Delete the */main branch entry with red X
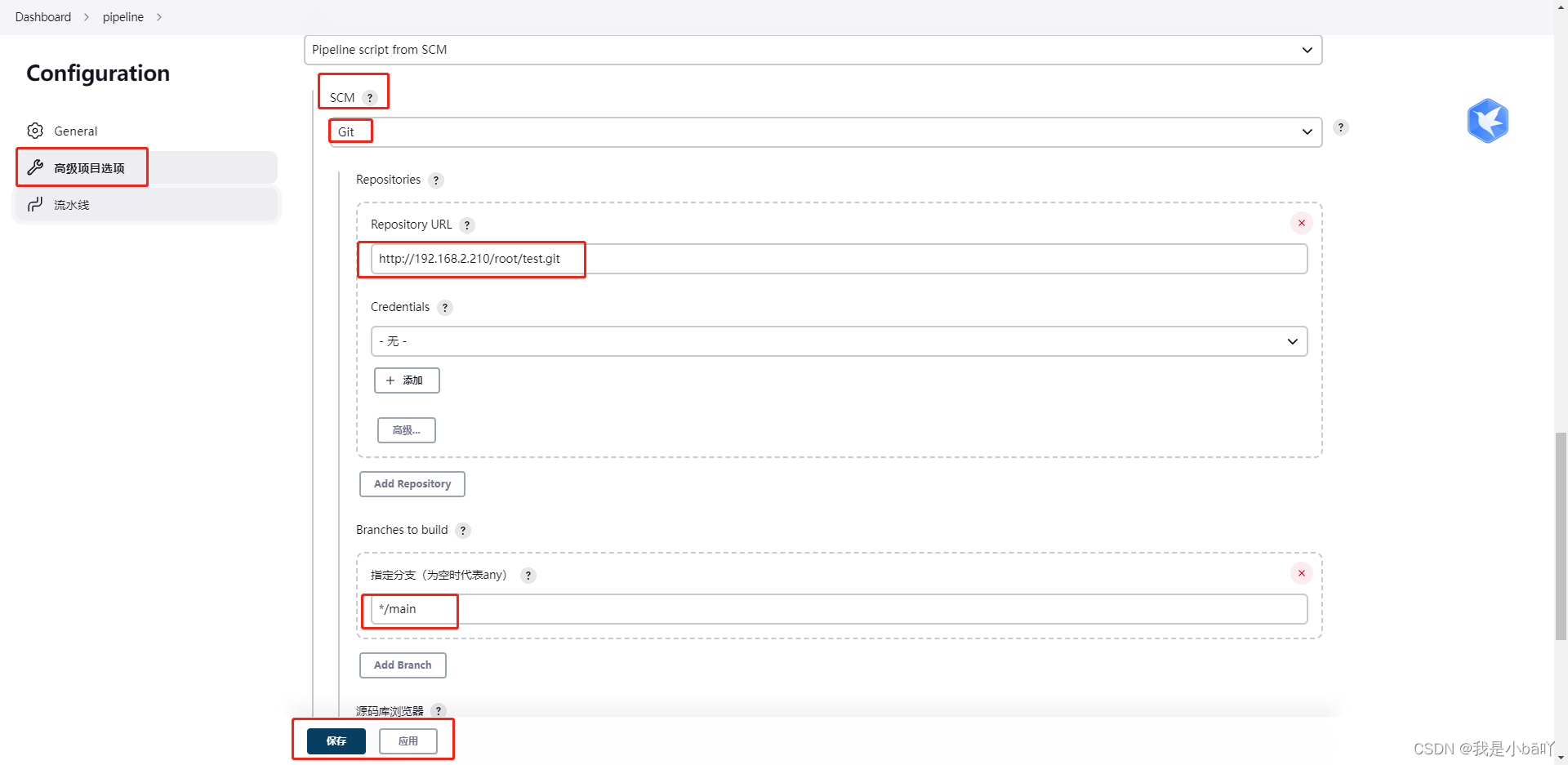 [1302, 573]
